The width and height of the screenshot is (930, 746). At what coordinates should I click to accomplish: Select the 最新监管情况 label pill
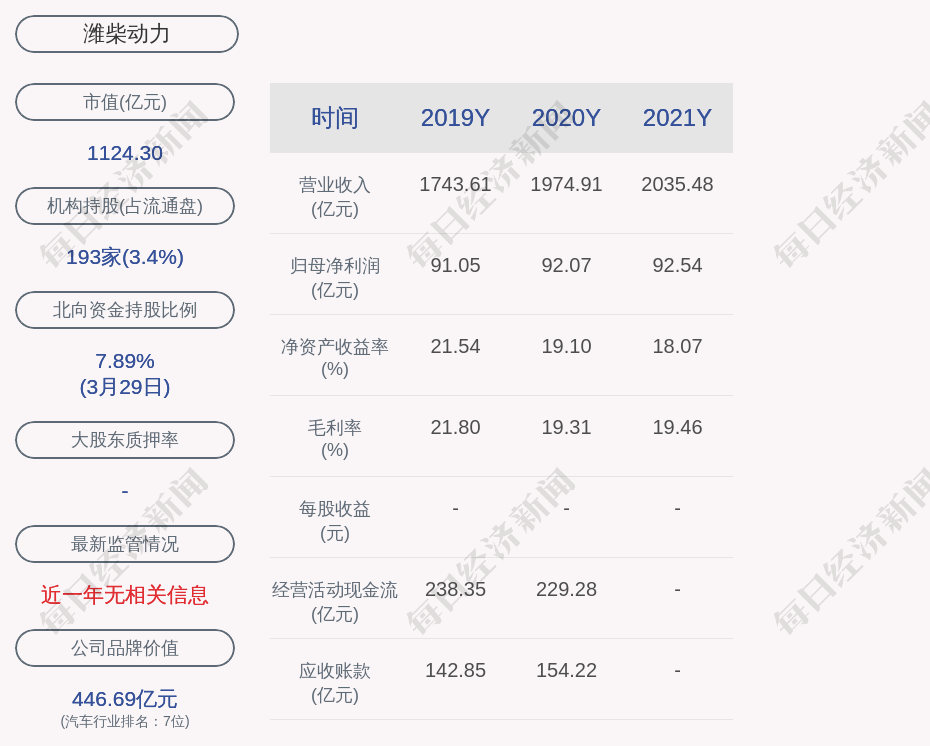[x=125, y=543]
